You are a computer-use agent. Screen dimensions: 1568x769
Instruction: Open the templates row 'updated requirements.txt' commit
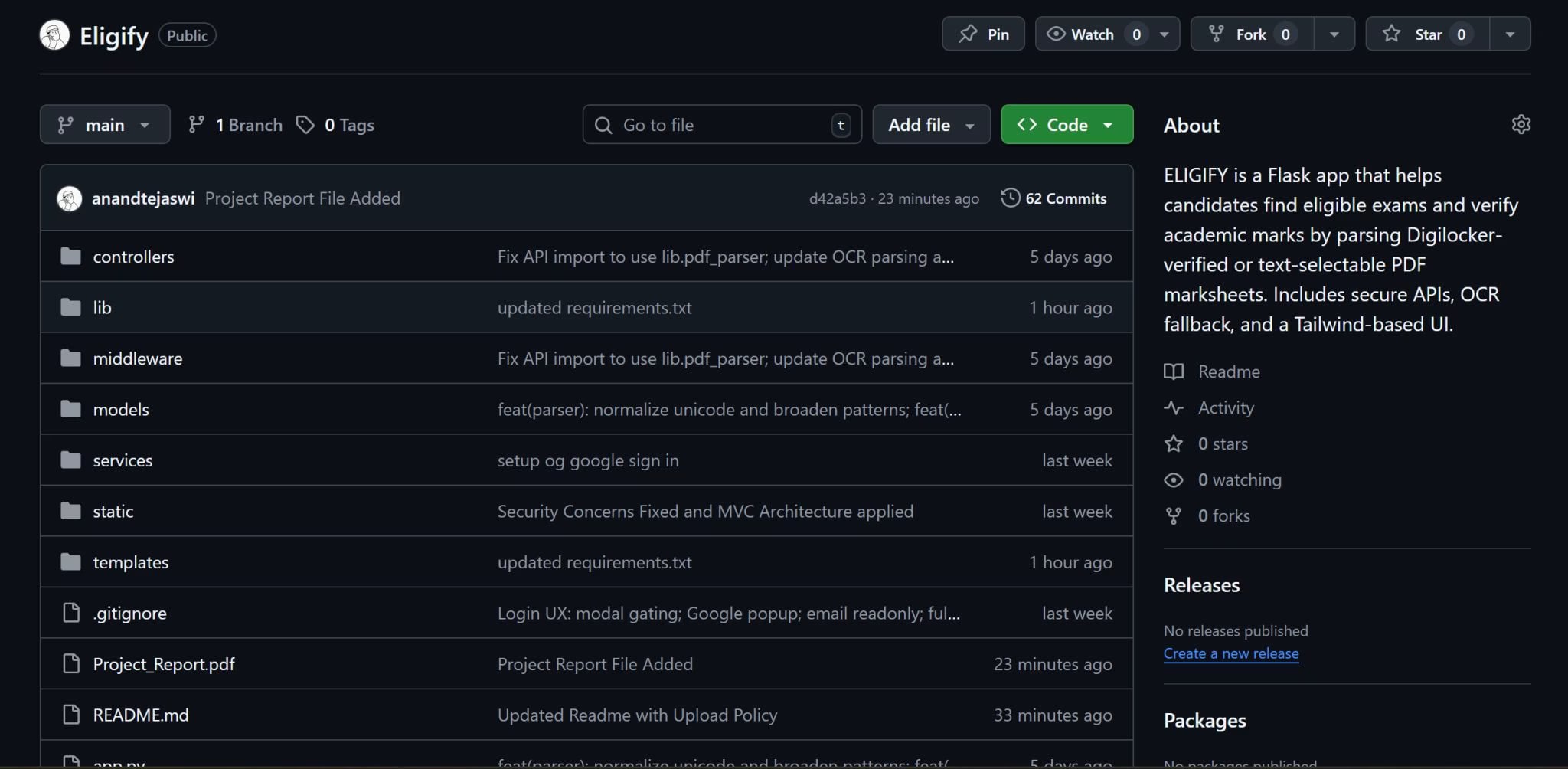(595, 563)
